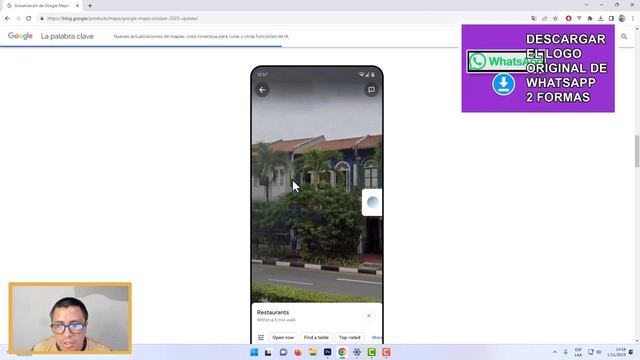The width and height of the screenshot is (640, 360).
Task: Open the Chrome profile avatar
Action: [x=622, y=18]
